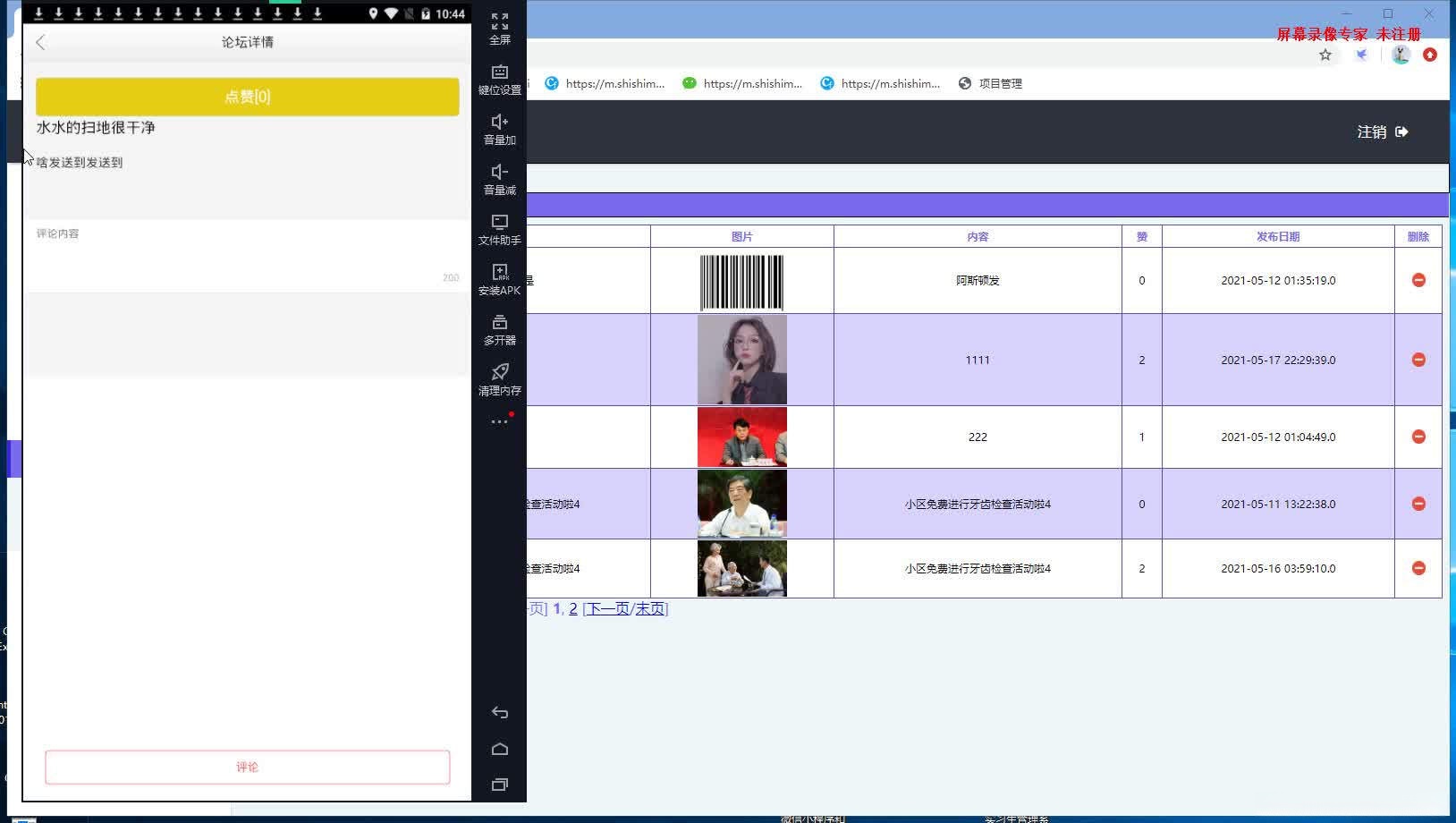Delete the row with content 阿斯顿发
Image resolution: width=1456 pixels, height=823 pixels.
point(1418,280)
